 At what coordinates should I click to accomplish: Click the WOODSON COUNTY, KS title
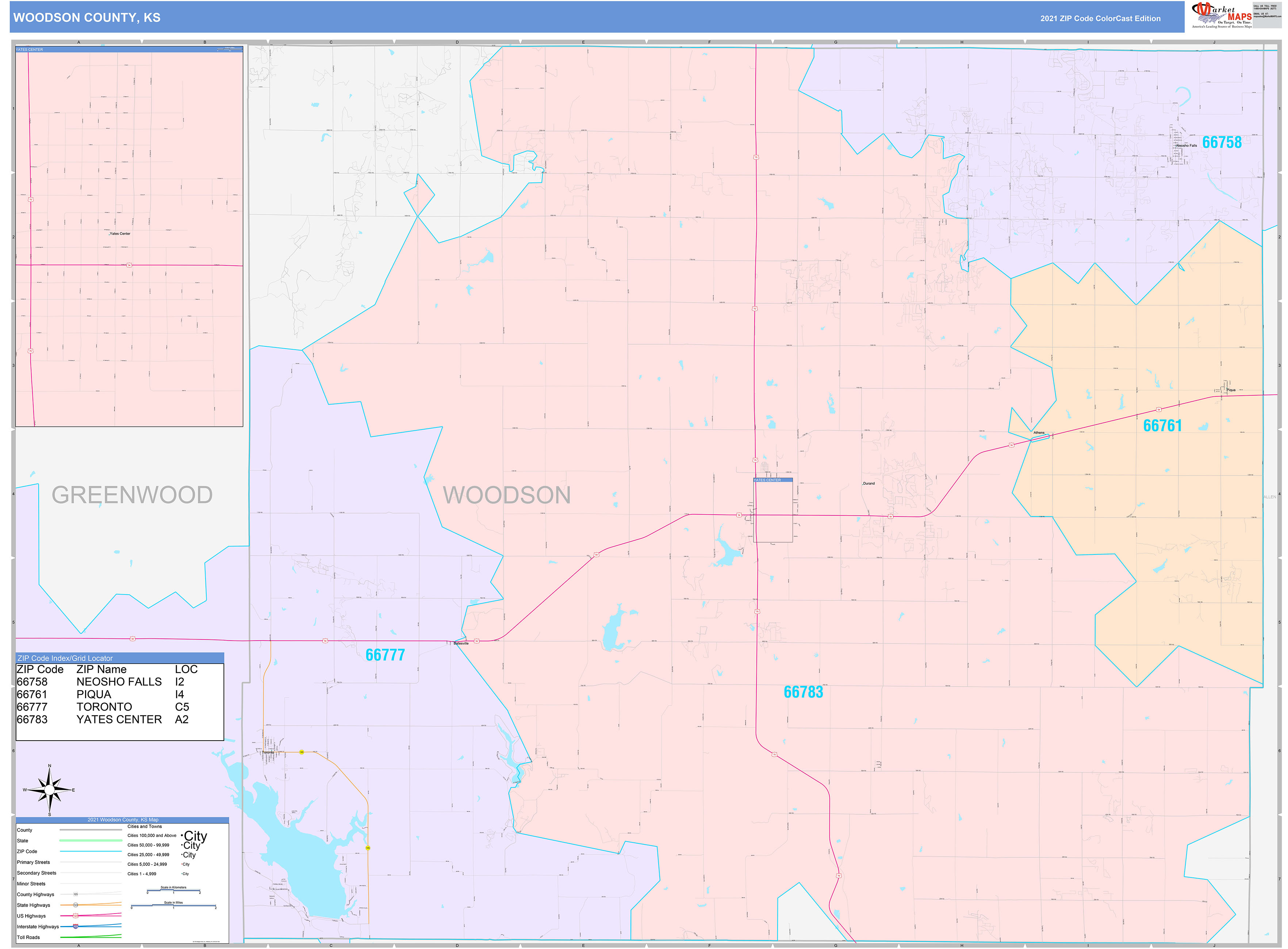86,18
